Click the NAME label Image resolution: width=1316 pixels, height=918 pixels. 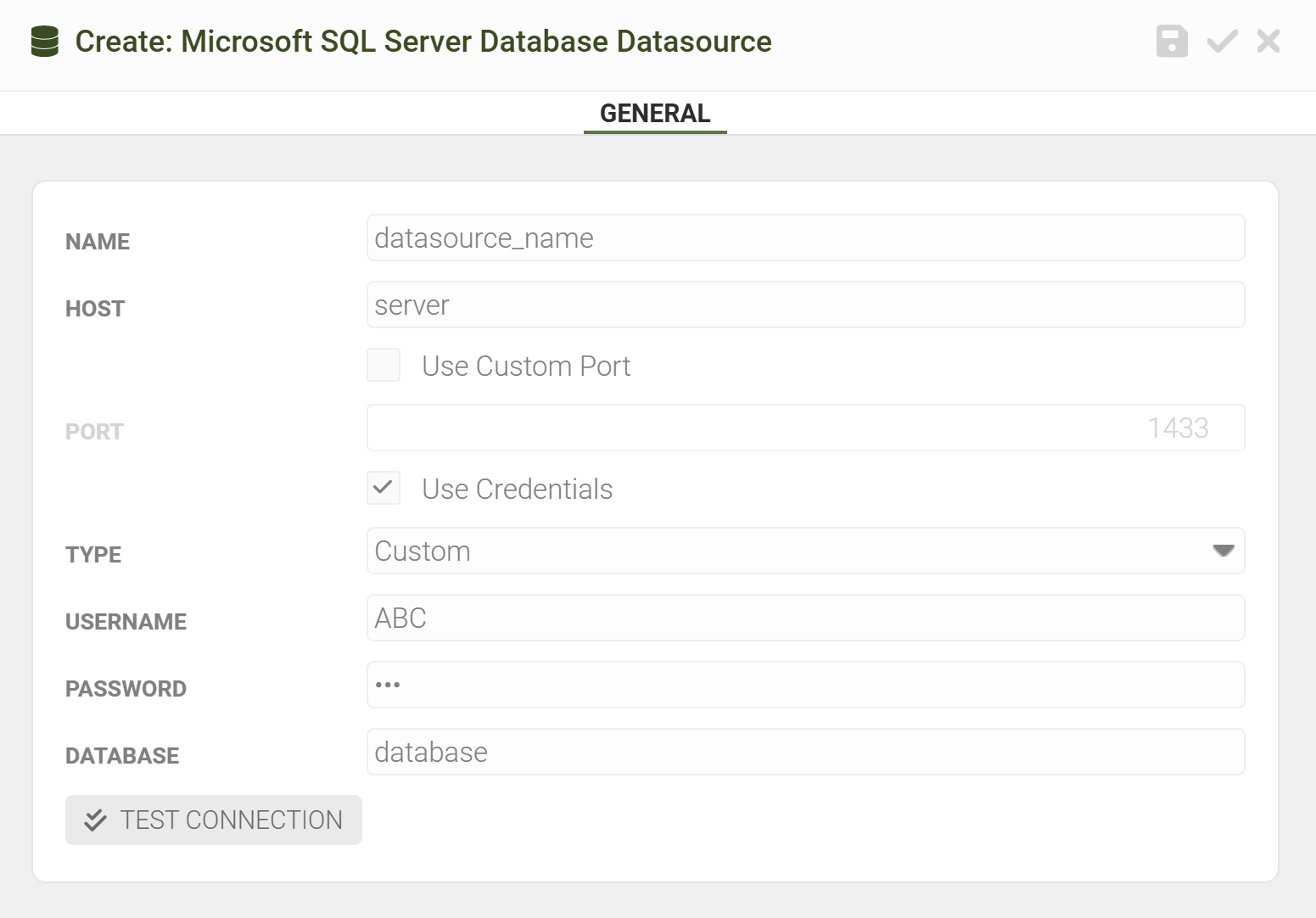tap(98, 242)
